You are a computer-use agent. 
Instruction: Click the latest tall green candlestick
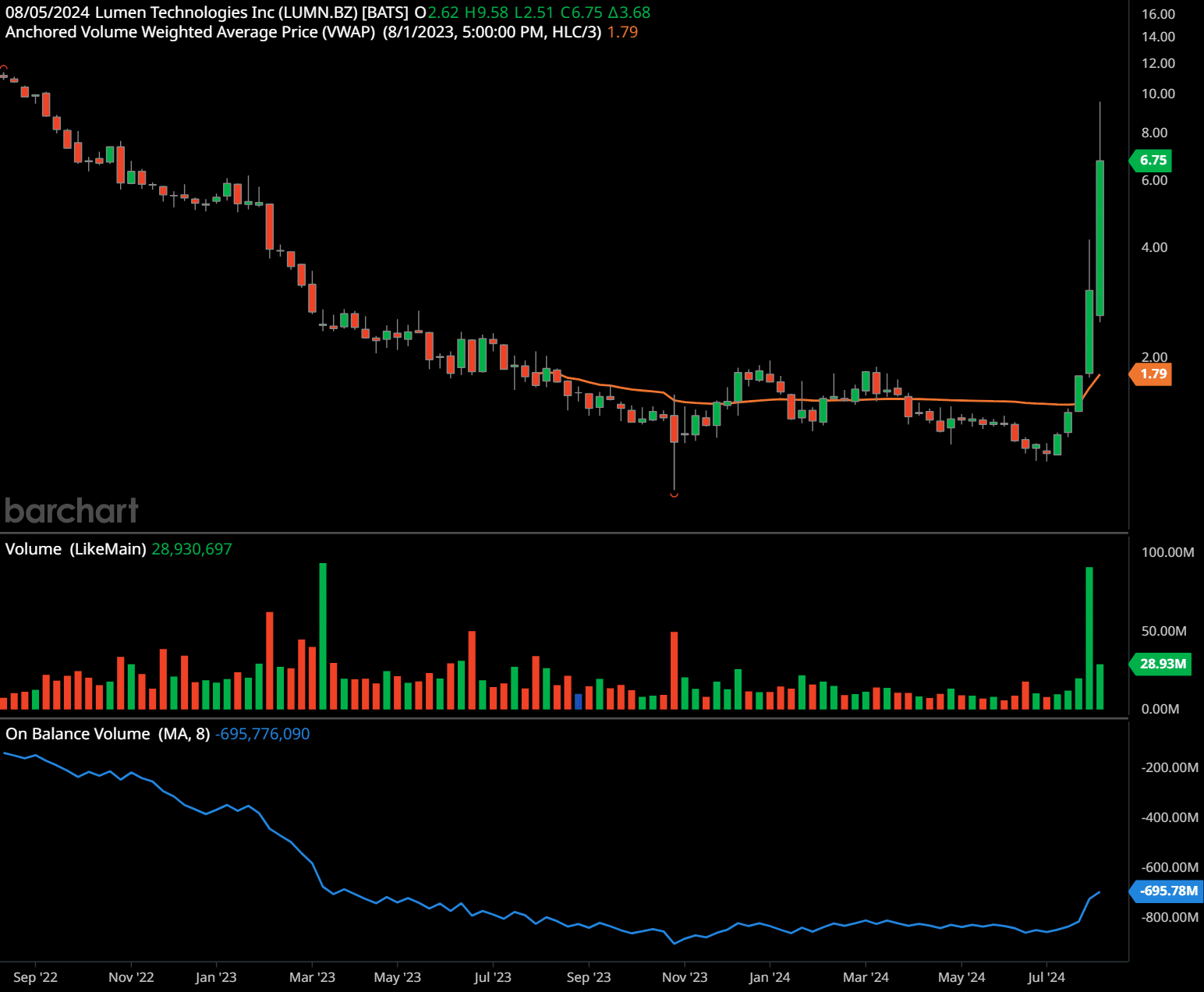(x=1100, y=238)
